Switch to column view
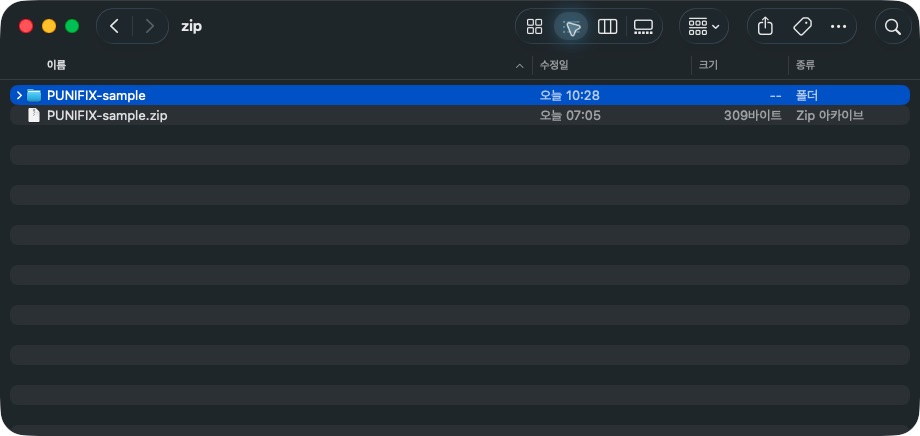The width and height of the screenshot is (920, 436). point(607,26)
